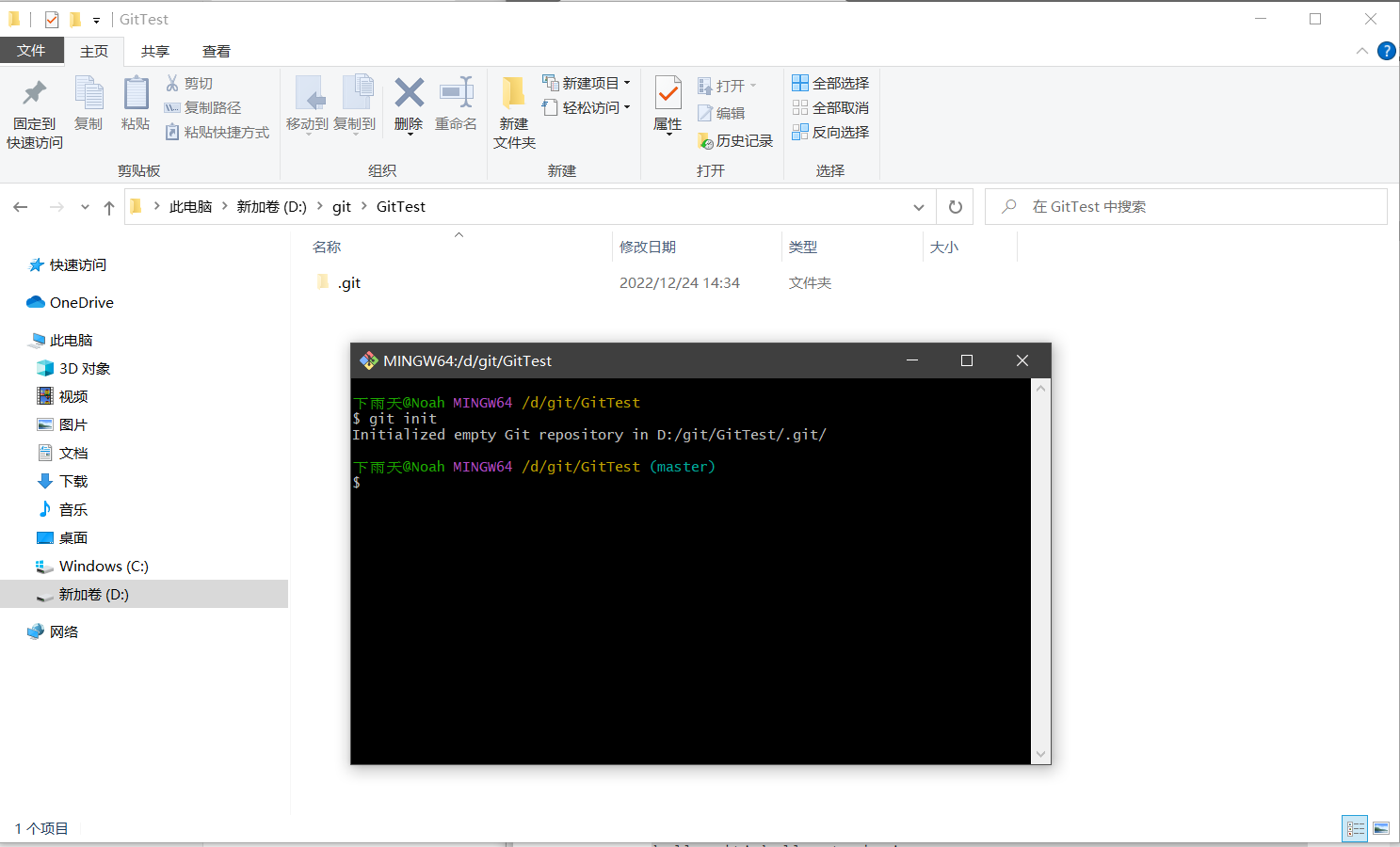The height and width of the screenshot is (847, 1400).
Task: Open the Explorer Help icon
Action: pos(1386,51)
